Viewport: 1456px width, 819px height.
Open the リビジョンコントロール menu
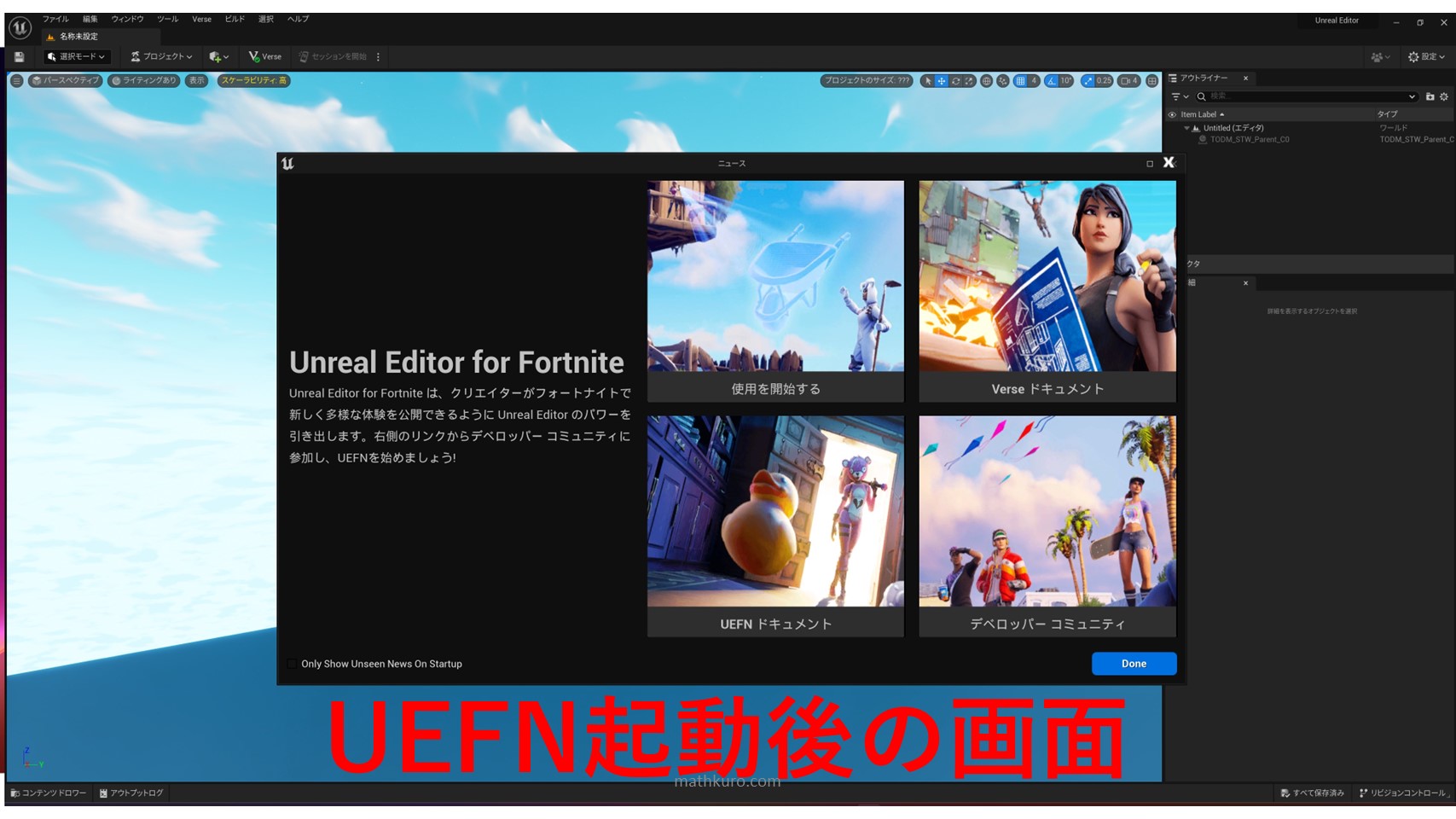1403,793
